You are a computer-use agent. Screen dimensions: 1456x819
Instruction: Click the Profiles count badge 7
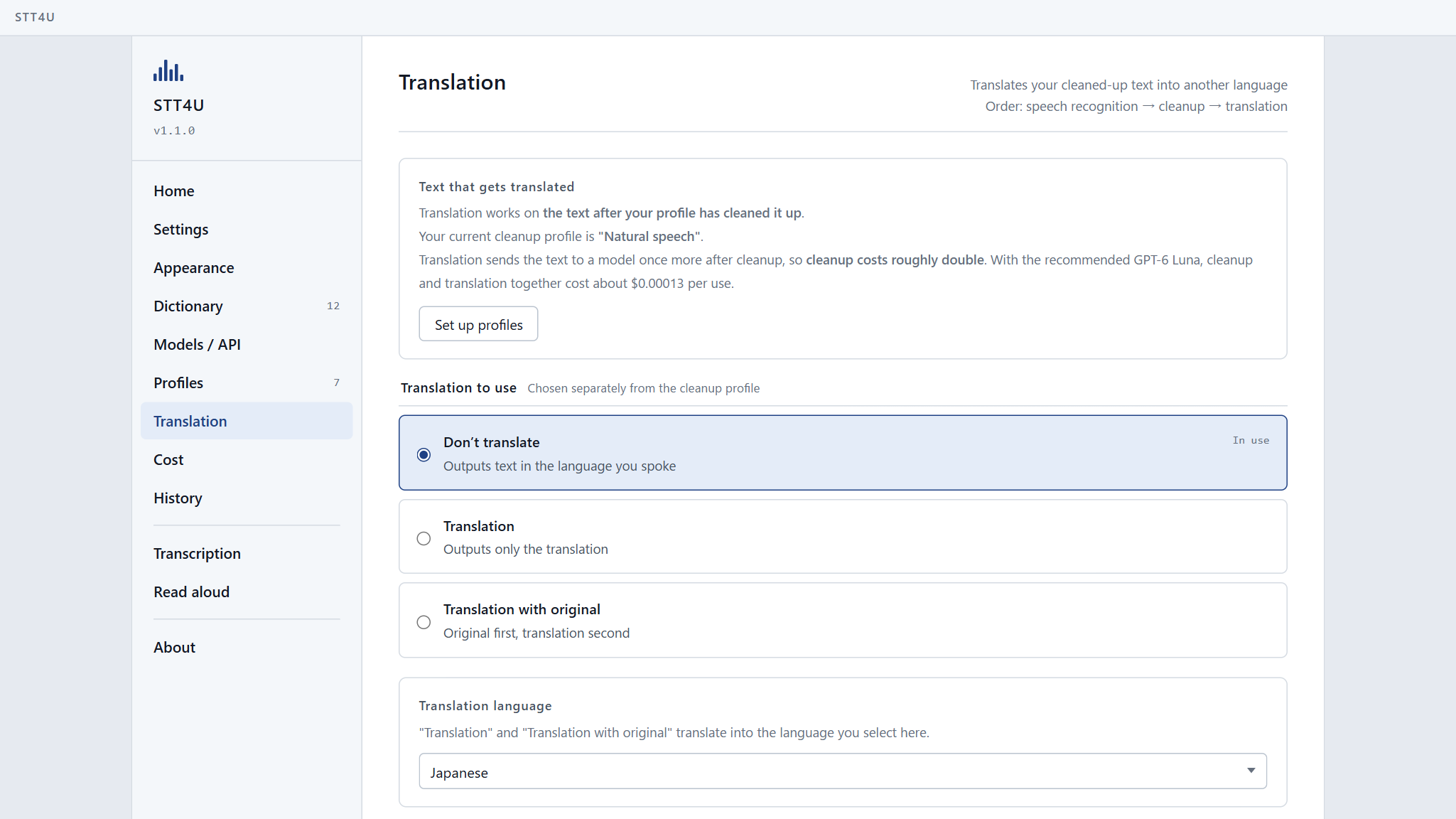tap(337, 382)
